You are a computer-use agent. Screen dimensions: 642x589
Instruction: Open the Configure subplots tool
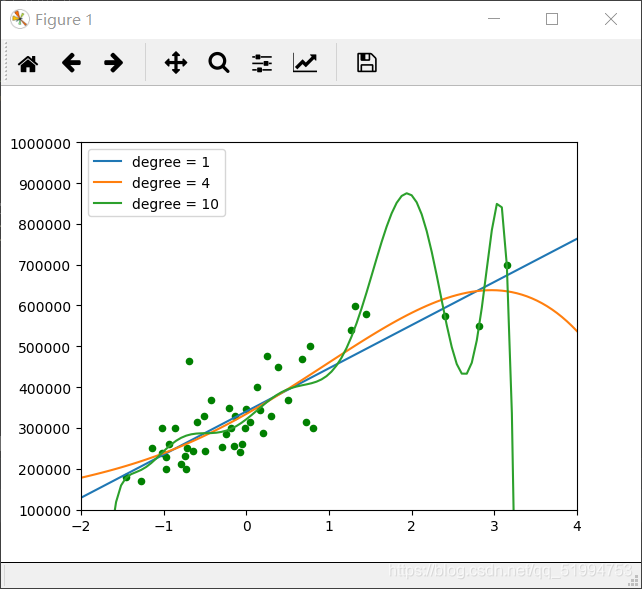coord(262,63)
